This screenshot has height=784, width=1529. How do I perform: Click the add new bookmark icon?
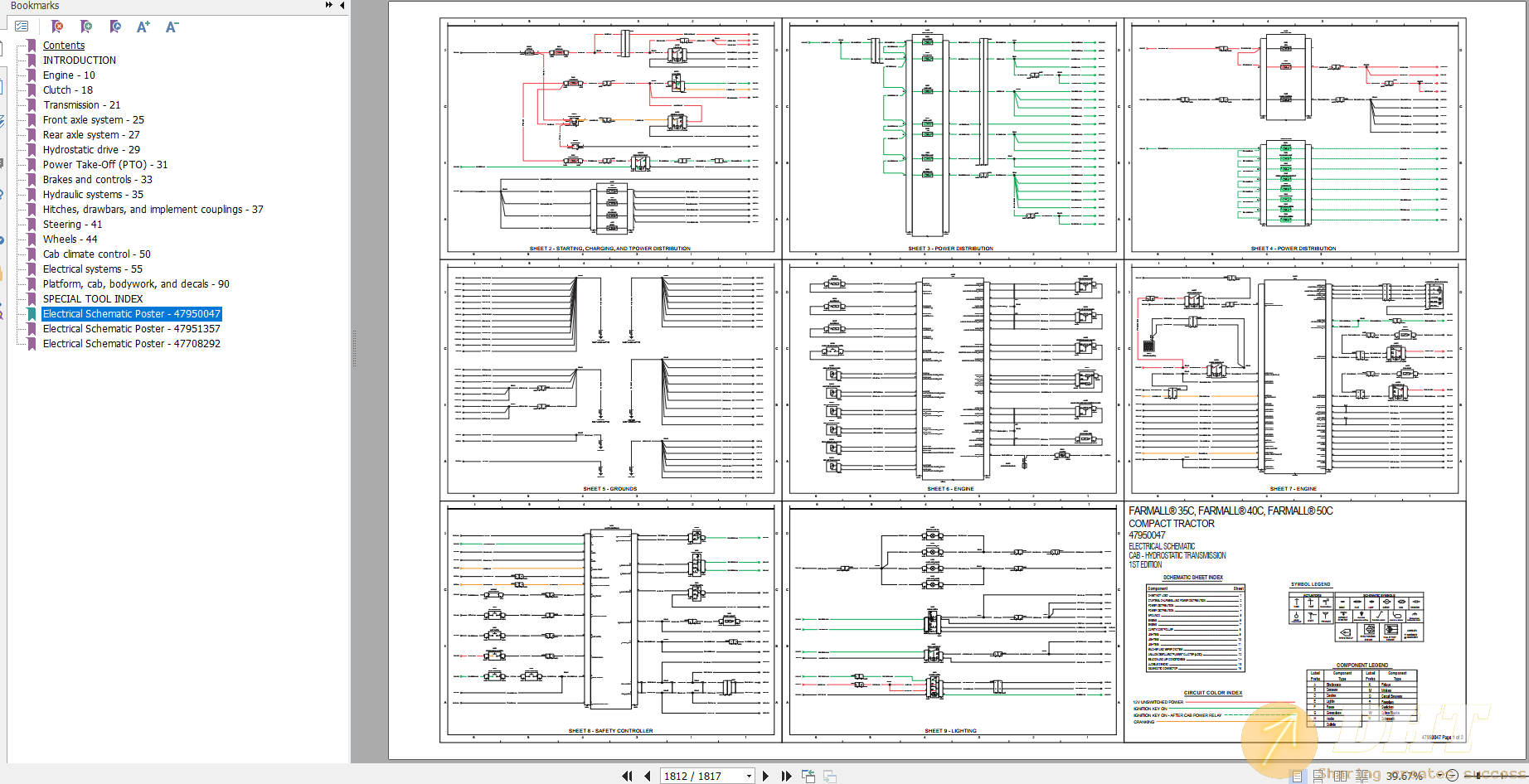[86, 27]
